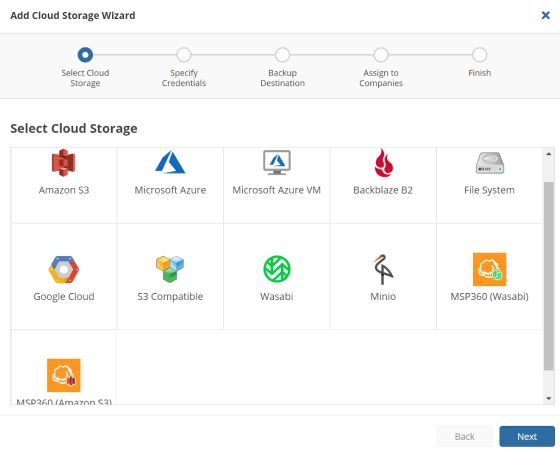Viewport: 560px width, 450px height.
Task: Click the 'S3 Compatible' label text
Action: tap(170, 296)
